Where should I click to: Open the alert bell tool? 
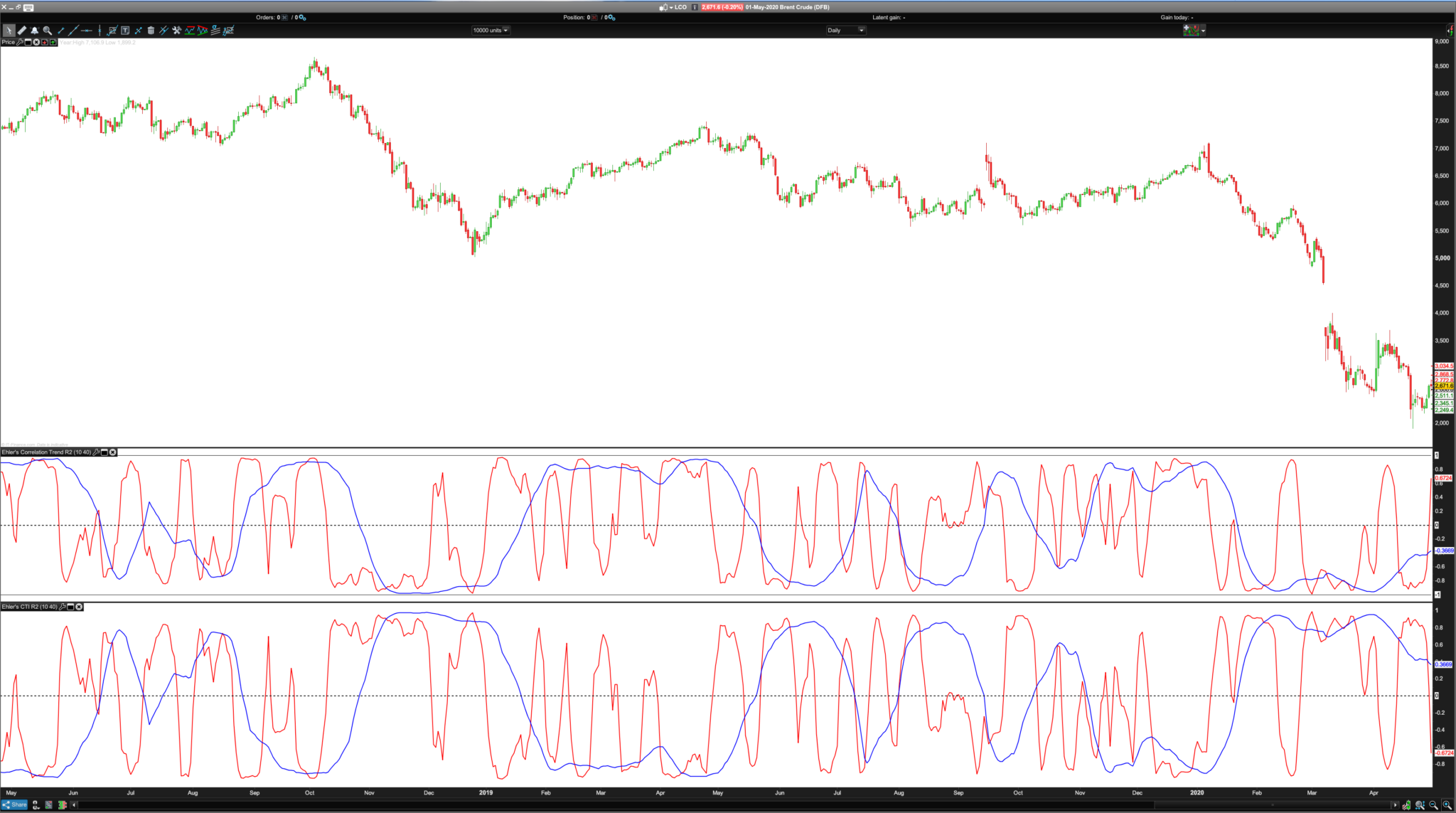[34, 31]
